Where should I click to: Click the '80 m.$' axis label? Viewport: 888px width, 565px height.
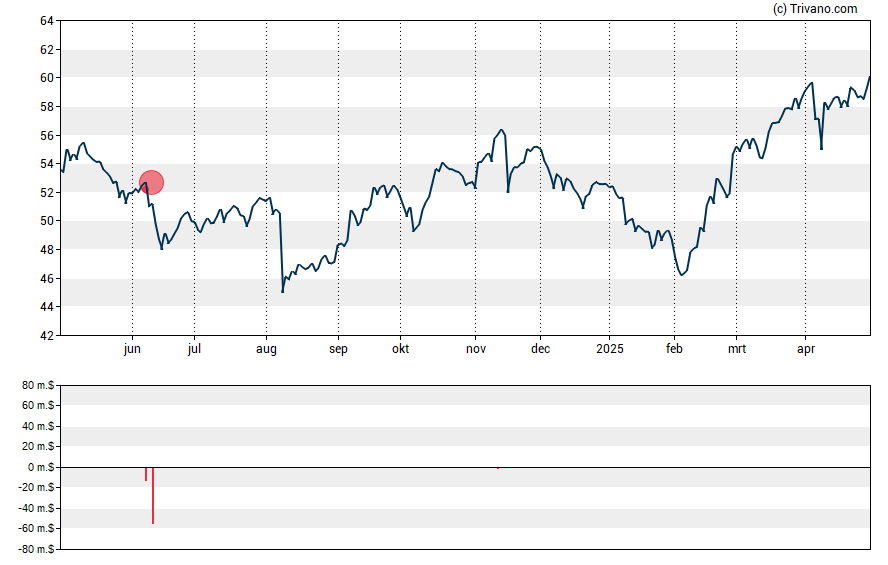click(x=38, y=386)
